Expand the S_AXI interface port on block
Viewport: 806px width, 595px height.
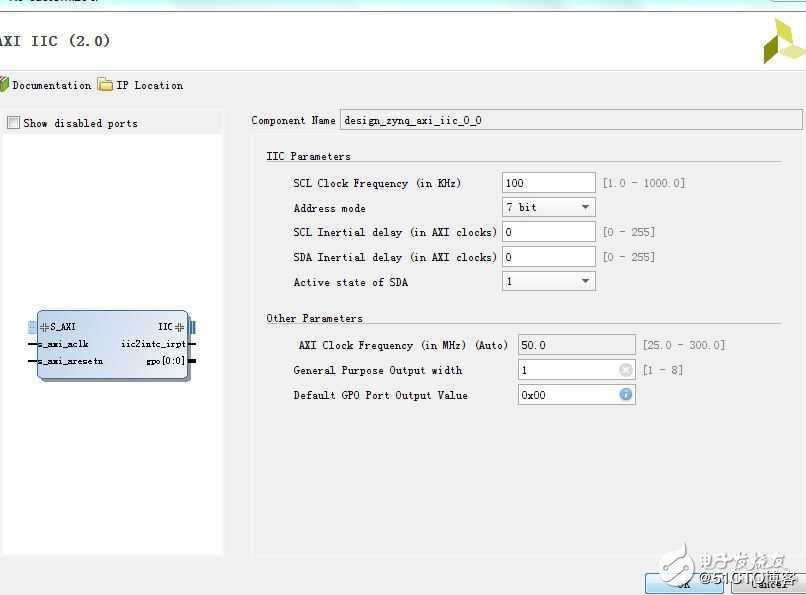[44, 327]
